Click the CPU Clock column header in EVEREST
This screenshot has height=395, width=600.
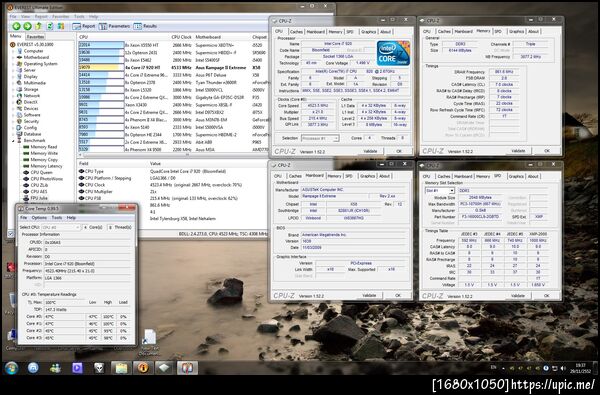tap(181, 37)
